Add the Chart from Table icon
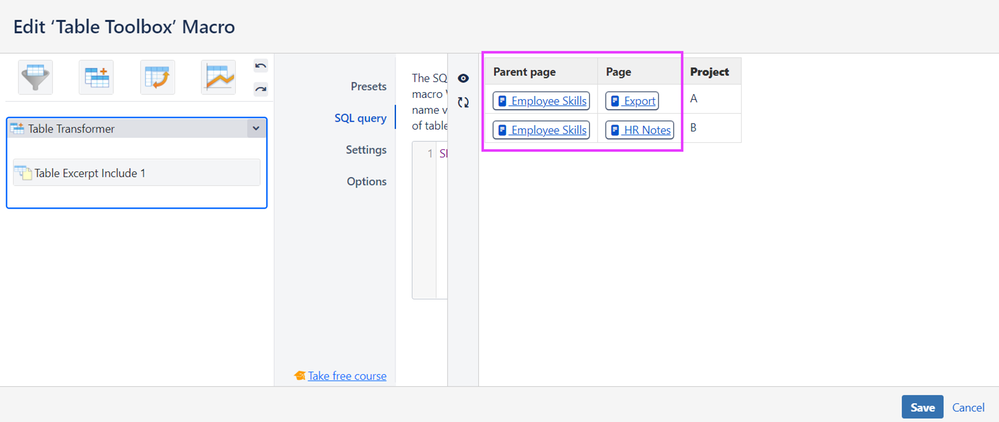This screenshot has width=999, height=422. 219,77
